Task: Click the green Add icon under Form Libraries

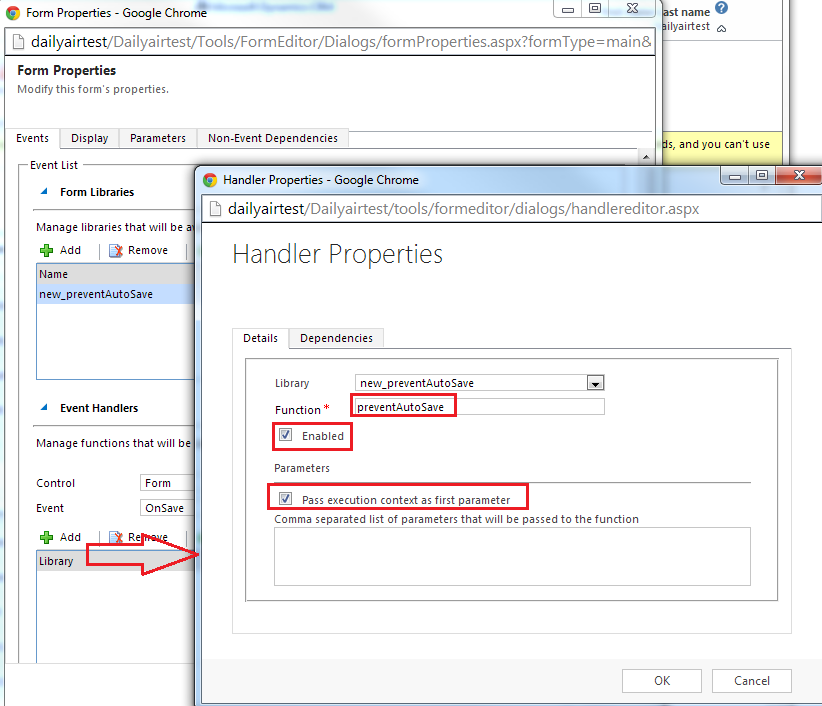Action: [47, 250]
